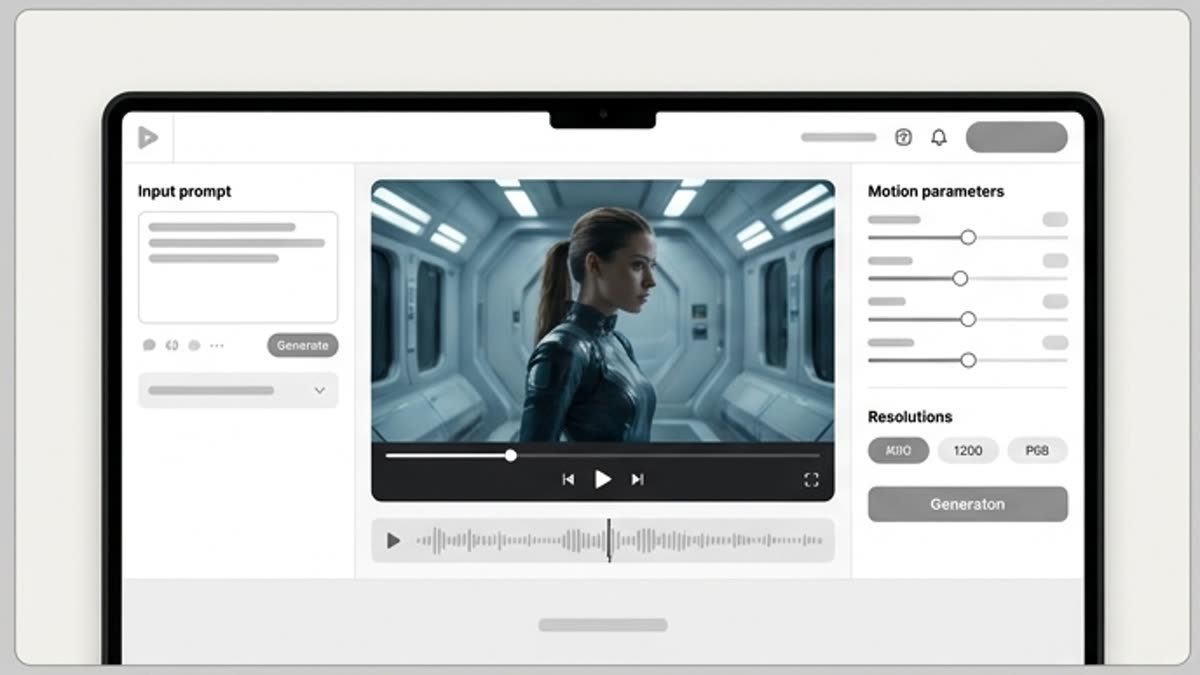Image resolution: width=1200 pixels, height=675 pixels.
Task: Open notifications bell icon
Action: click(x=938, y=138)
